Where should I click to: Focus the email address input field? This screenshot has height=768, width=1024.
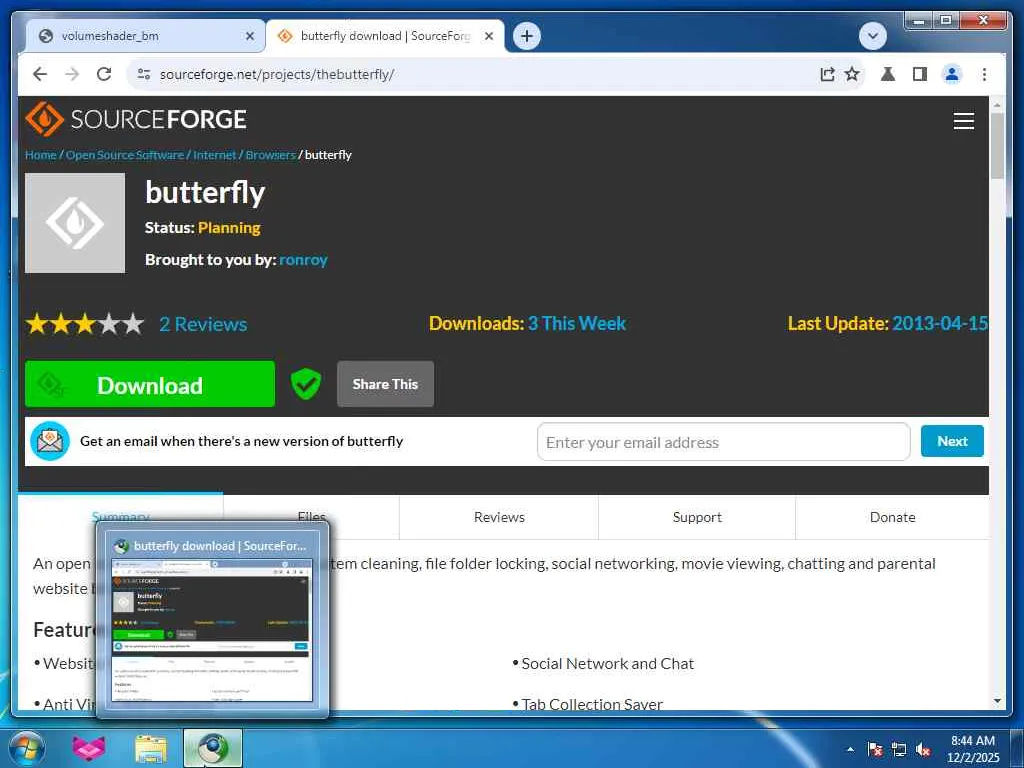pos(724,442)
